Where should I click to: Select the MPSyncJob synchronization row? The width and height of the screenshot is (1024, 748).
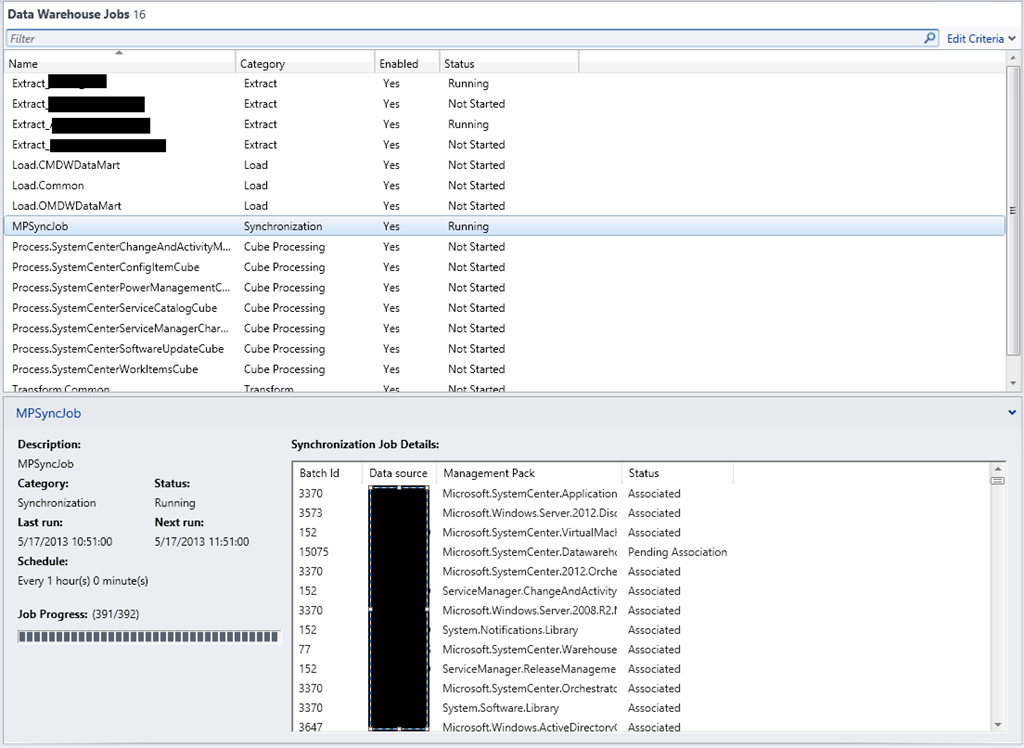(40, 227)
